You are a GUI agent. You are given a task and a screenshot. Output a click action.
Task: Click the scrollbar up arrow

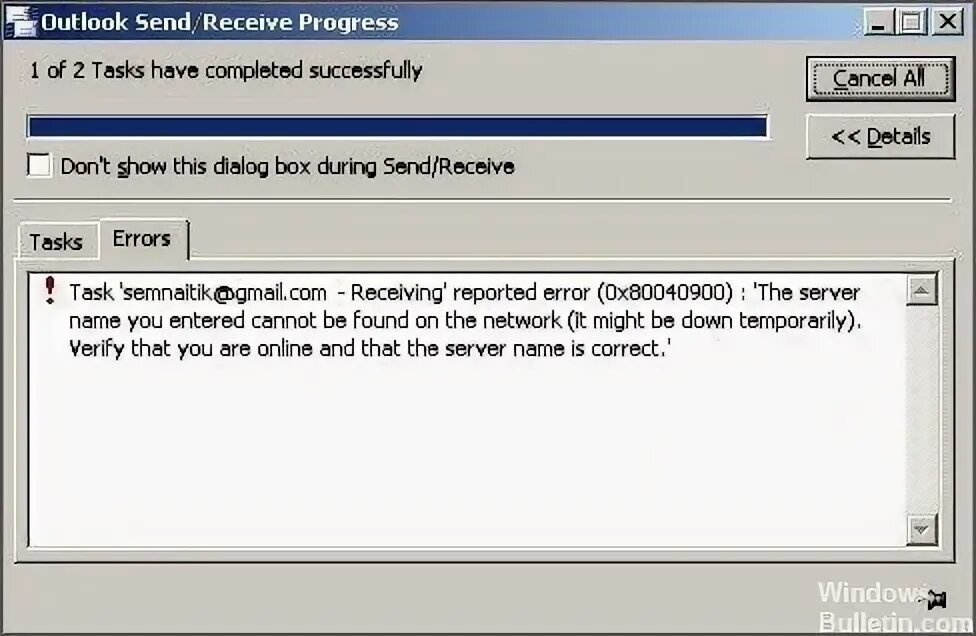[922, 290]
